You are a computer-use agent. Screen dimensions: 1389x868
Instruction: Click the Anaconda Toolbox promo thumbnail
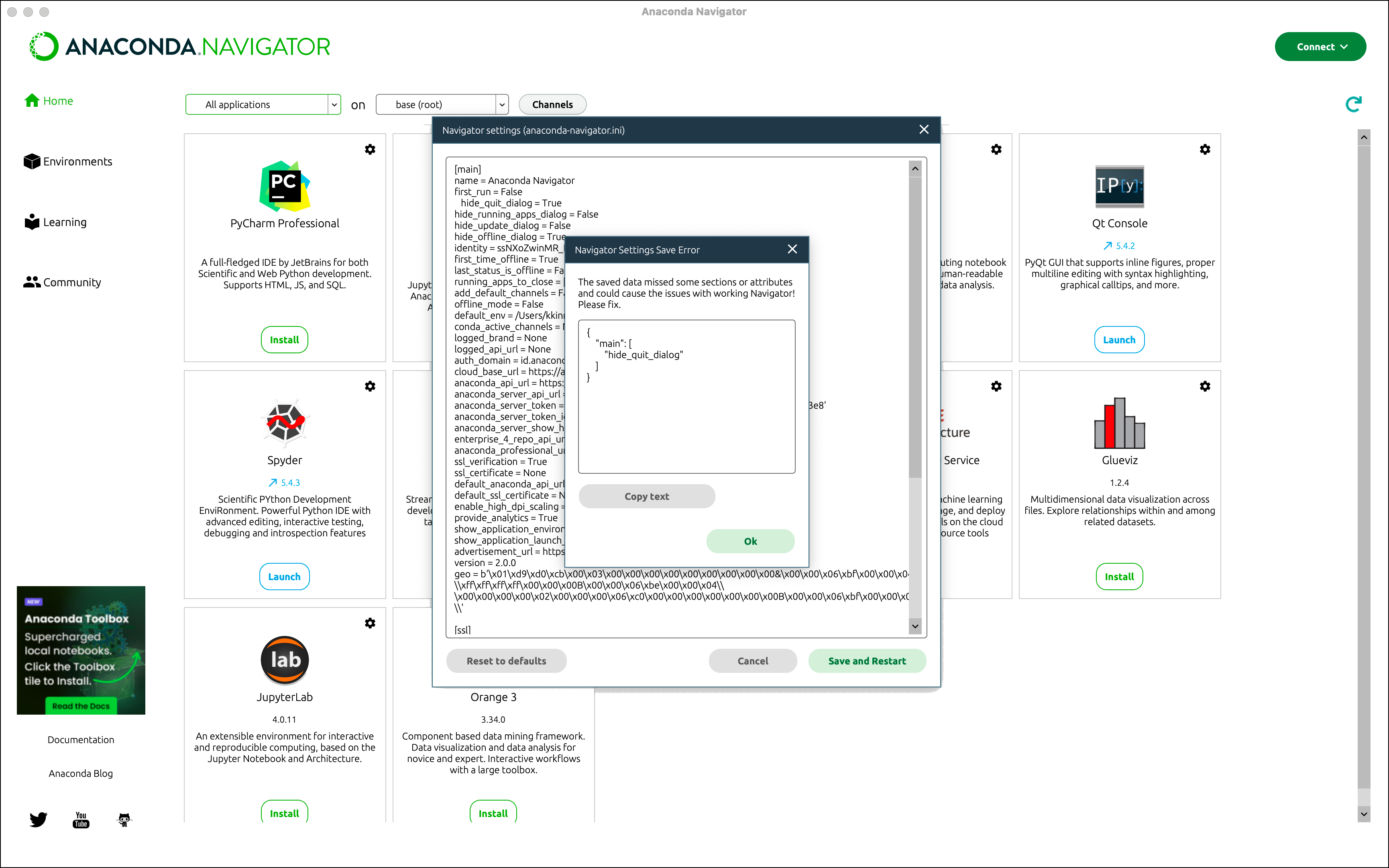tap(81, 650)
